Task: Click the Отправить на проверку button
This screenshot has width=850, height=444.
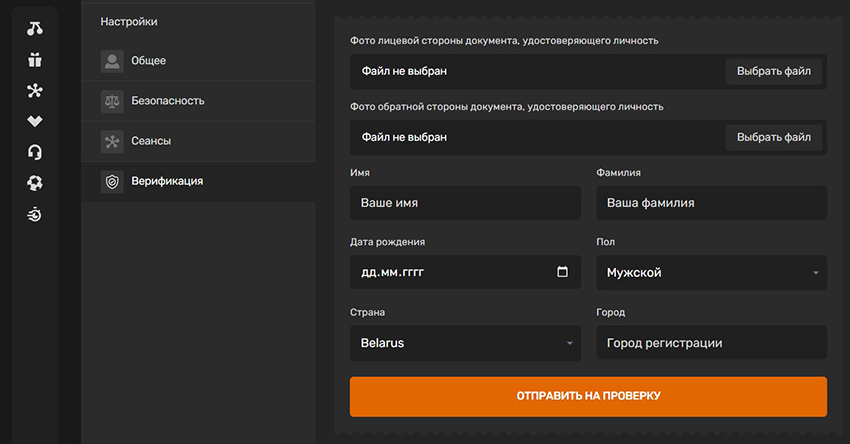Action: tap(588, 396)
